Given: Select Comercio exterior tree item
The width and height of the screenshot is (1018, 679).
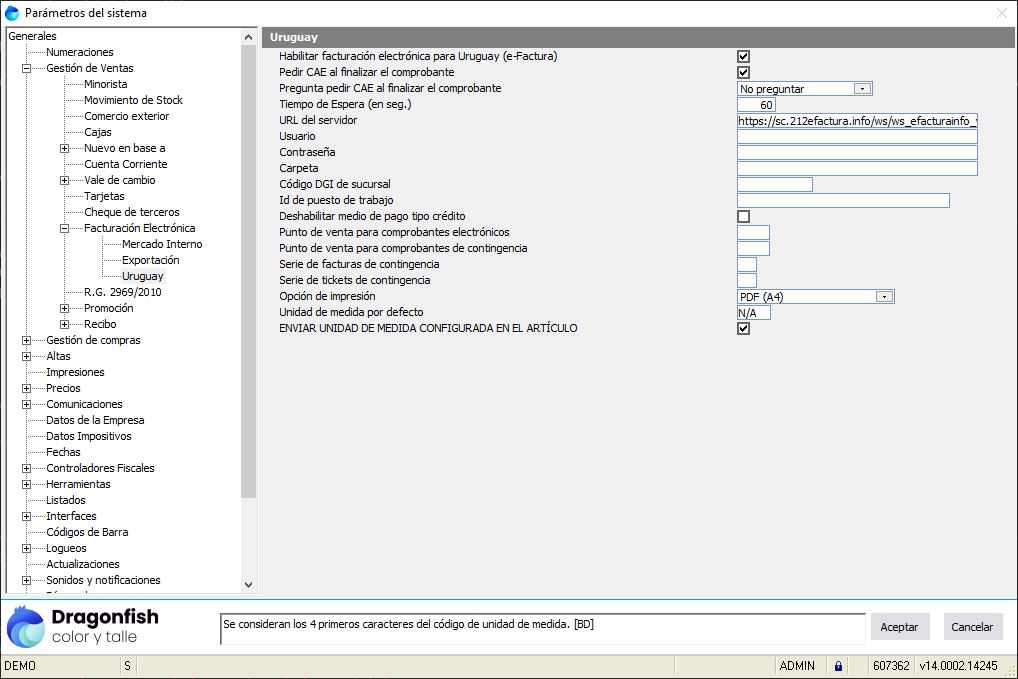Looking at the screenshot, I should 127,116.
